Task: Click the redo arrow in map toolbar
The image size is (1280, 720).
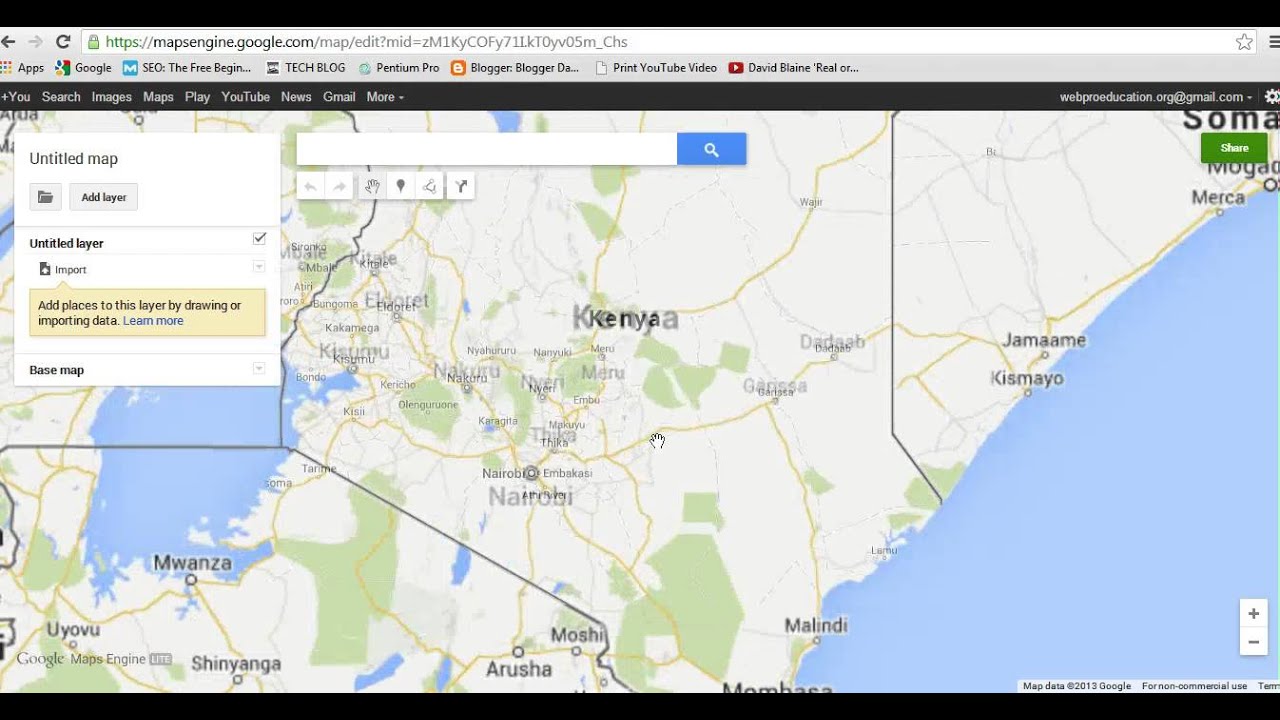Action: 340,186
